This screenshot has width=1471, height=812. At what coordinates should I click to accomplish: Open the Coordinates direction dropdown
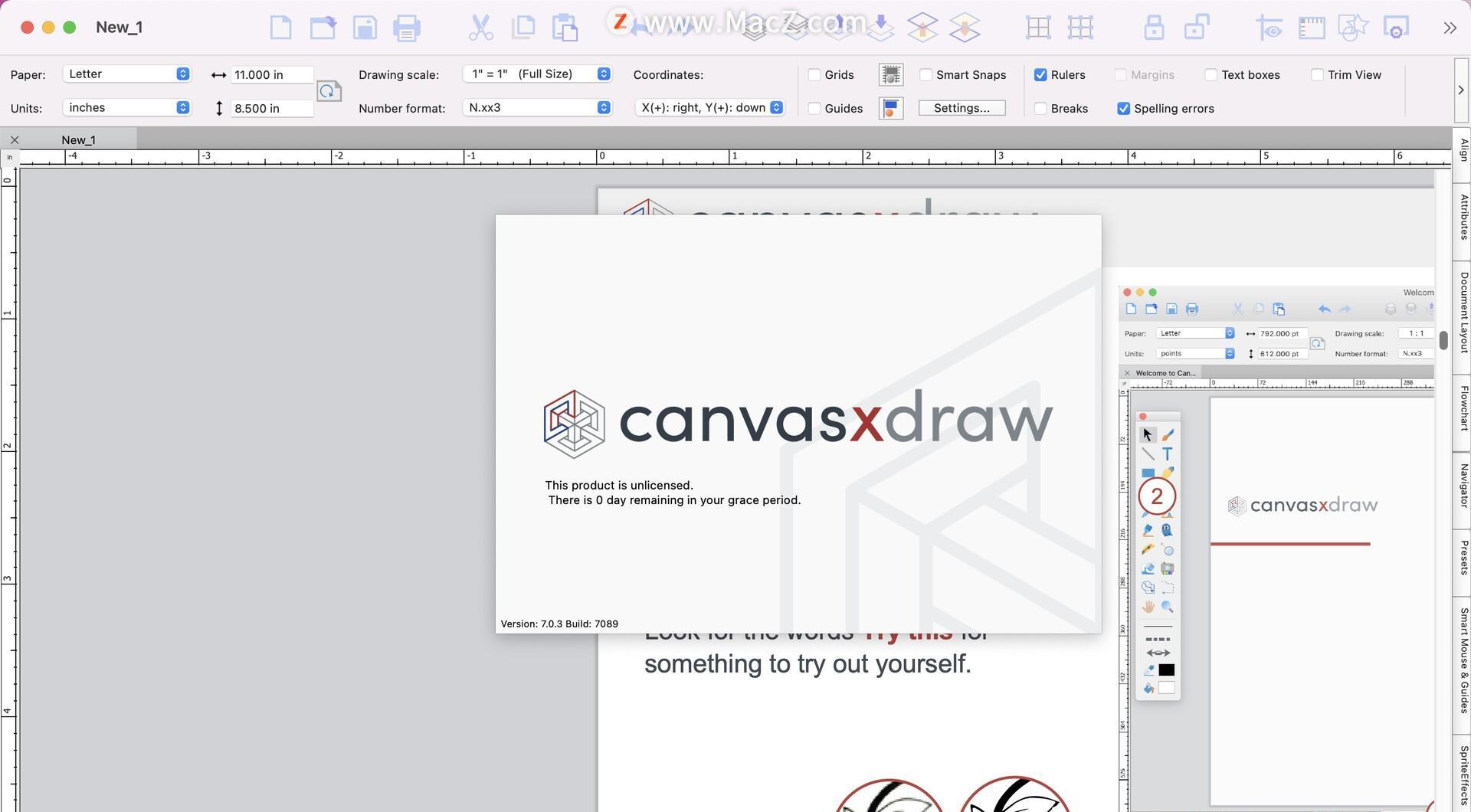point(709,107)
